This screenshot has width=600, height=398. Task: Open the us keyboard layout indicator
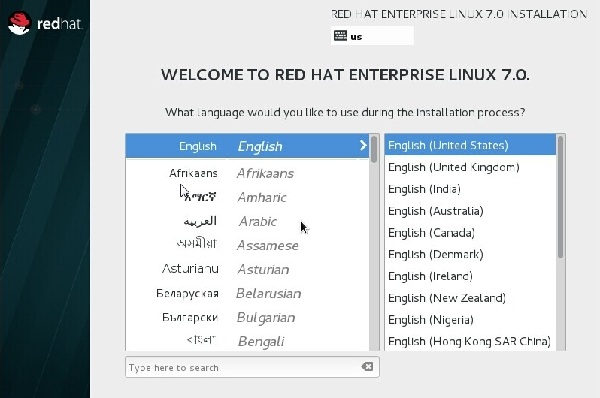point(372,36)
